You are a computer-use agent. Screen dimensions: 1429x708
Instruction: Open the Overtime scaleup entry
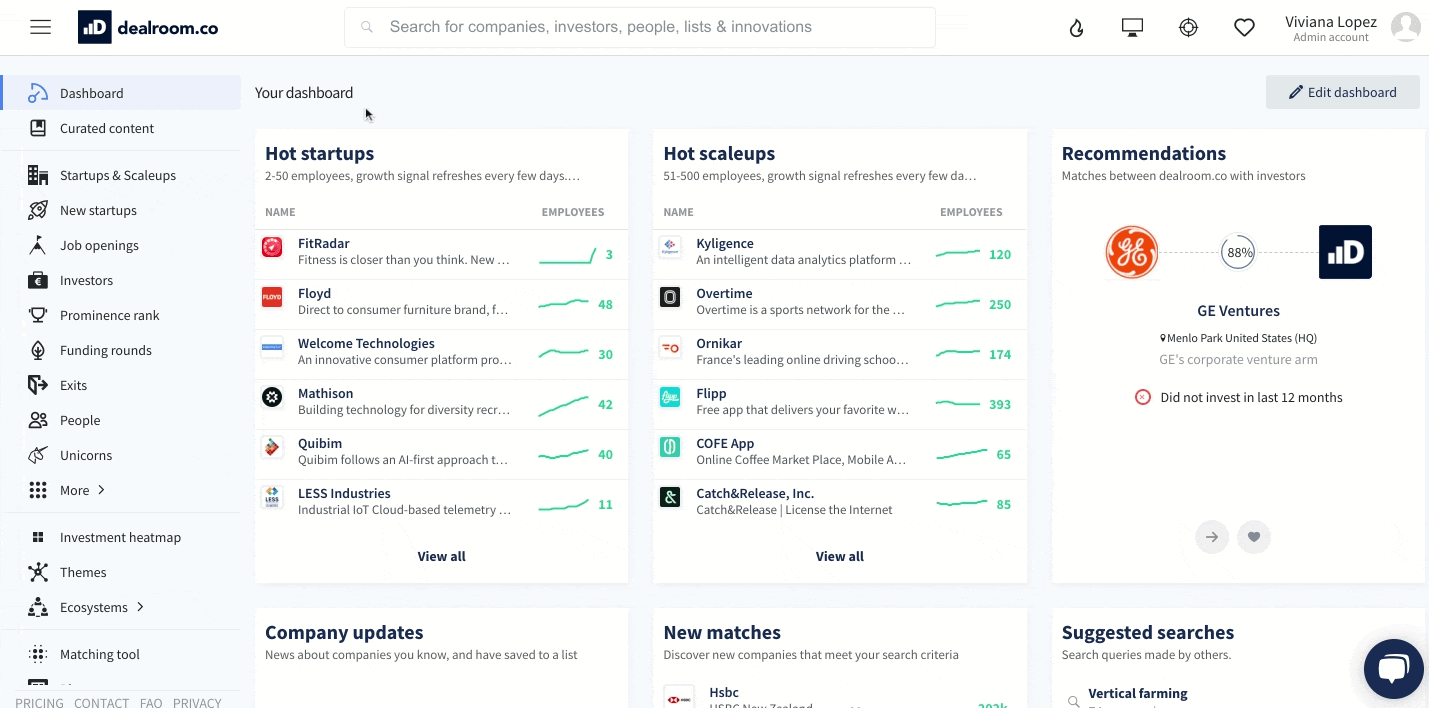pyautogui.click(x=840, y=304)
